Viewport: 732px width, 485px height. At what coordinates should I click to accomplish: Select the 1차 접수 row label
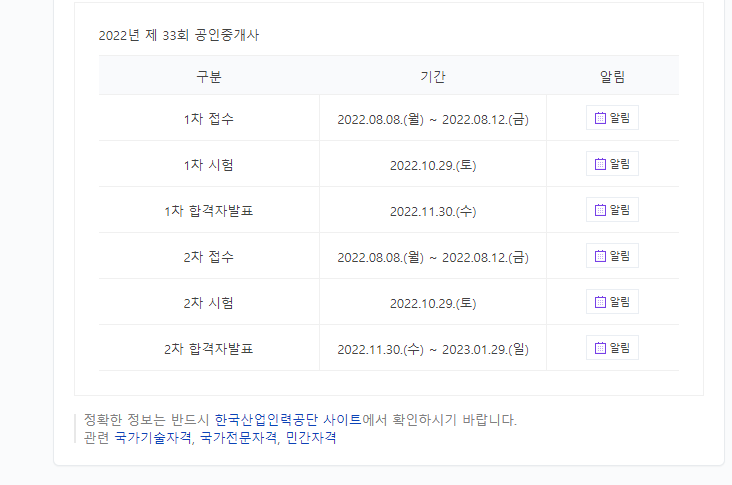tap(209, 119)
